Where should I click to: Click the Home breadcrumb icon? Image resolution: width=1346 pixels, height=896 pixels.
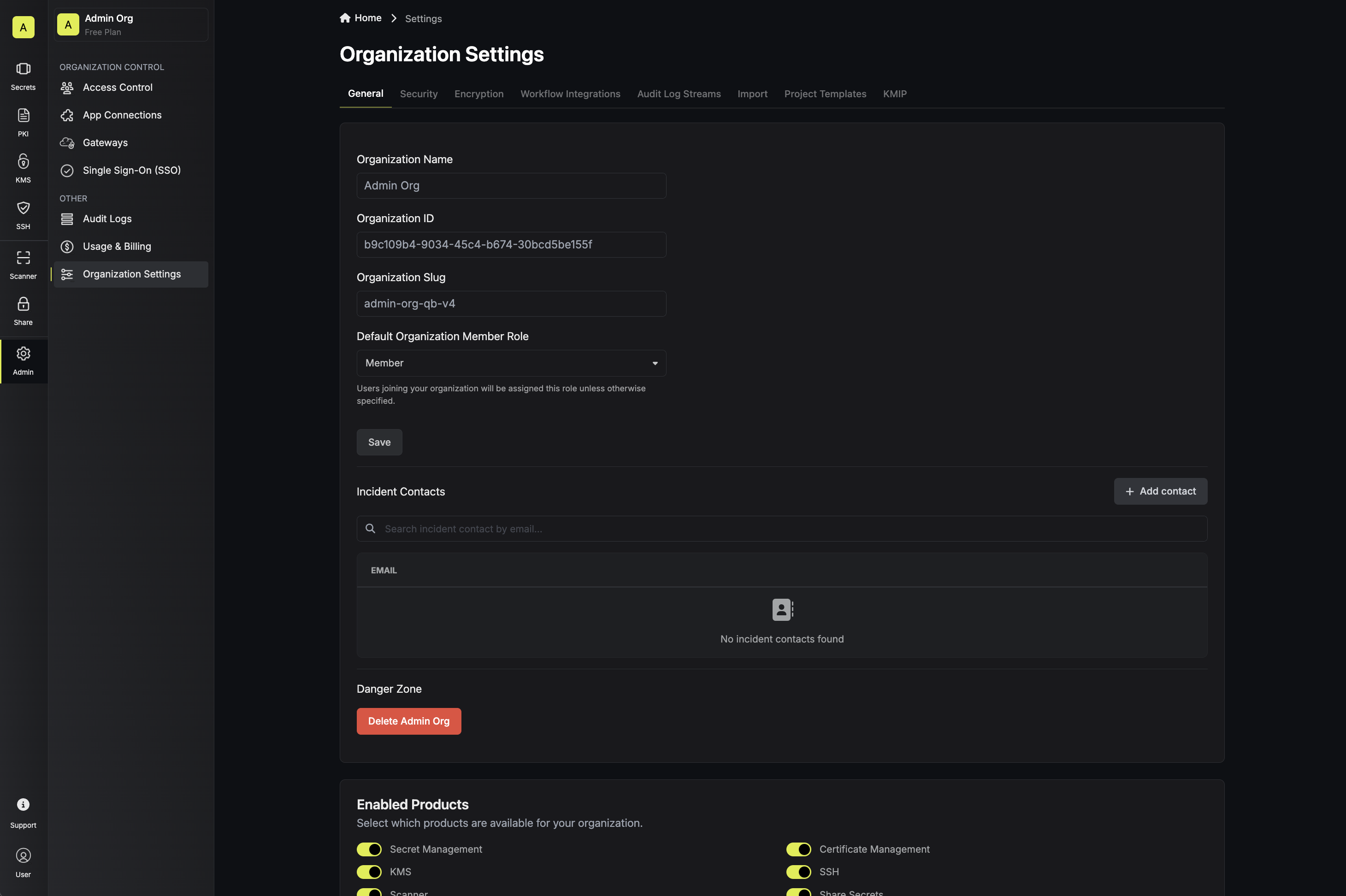pos(345,18)
